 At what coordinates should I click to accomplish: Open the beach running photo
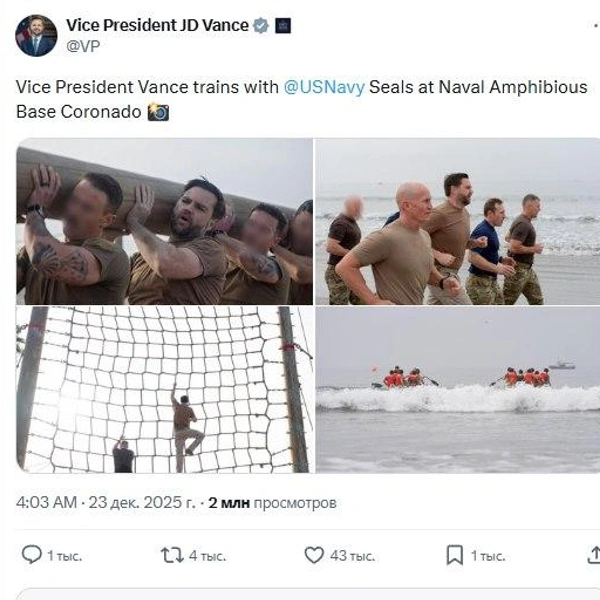(x=458, y=222)
